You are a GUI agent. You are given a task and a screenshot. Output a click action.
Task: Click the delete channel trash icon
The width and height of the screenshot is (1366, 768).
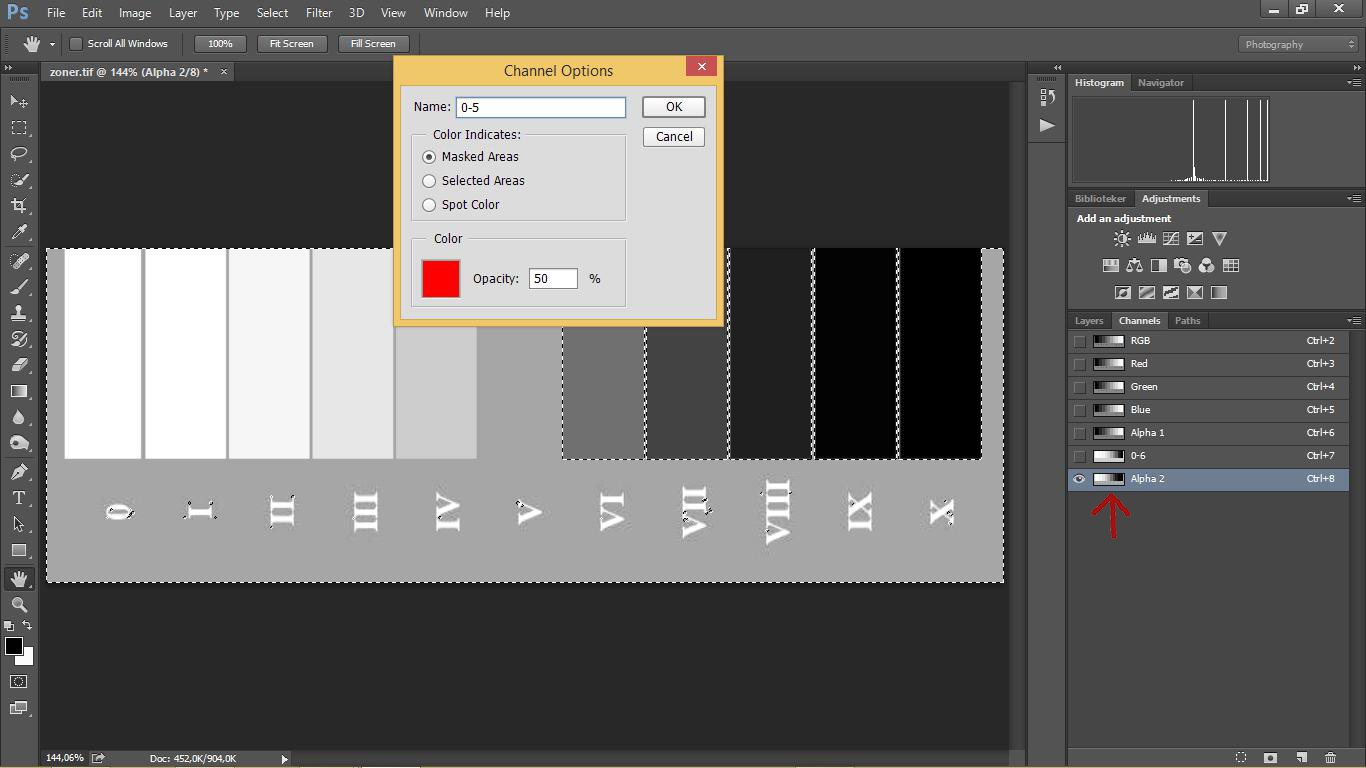tap(1330, 758)
